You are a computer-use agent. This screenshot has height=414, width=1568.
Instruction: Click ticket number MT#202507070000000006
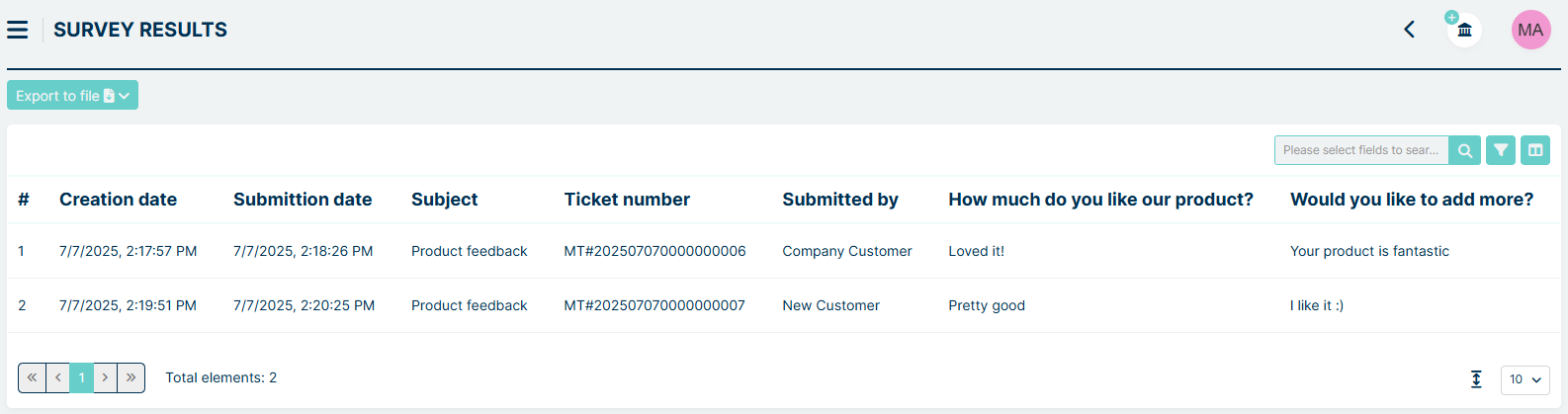tap(654, 251)
